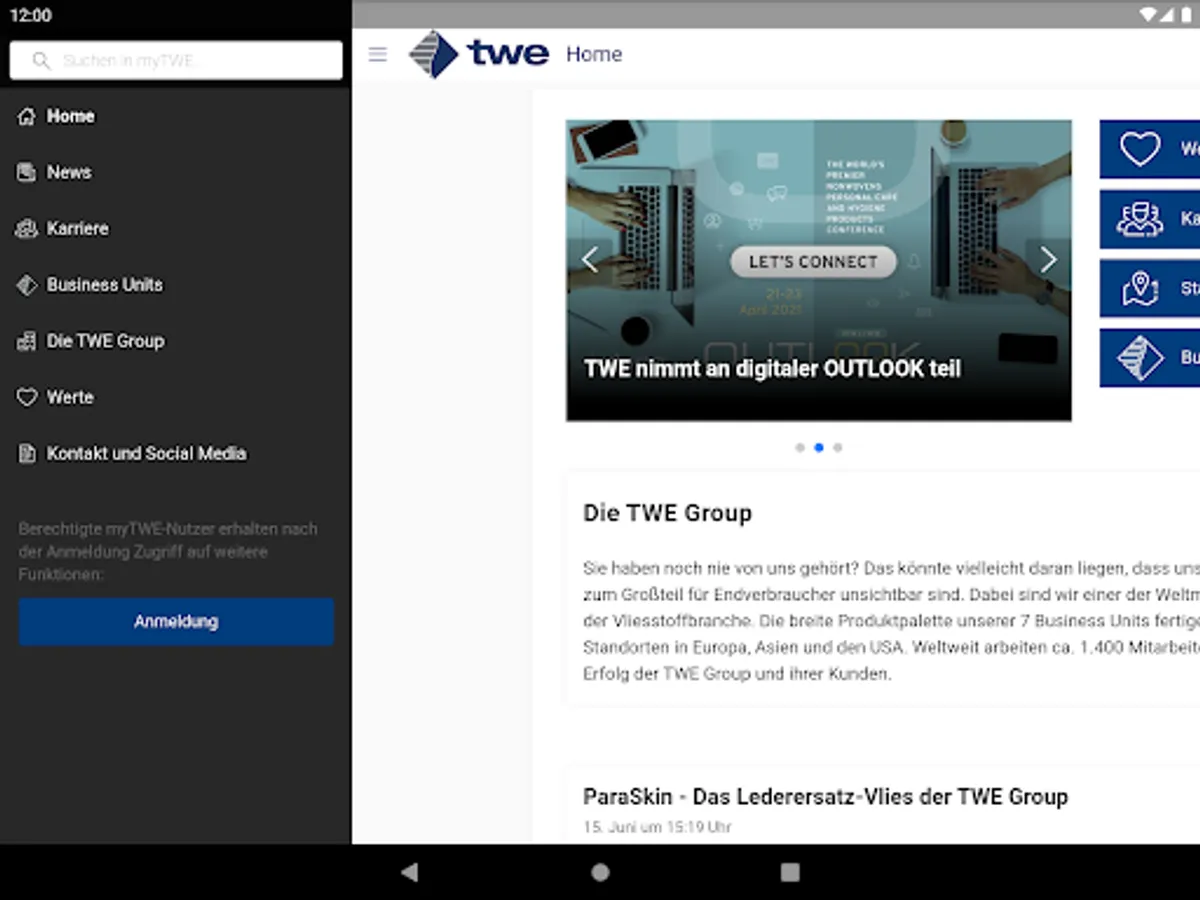1200x900 pixels.
Task: Tap the Android home circle button
Action: (600, 872)
